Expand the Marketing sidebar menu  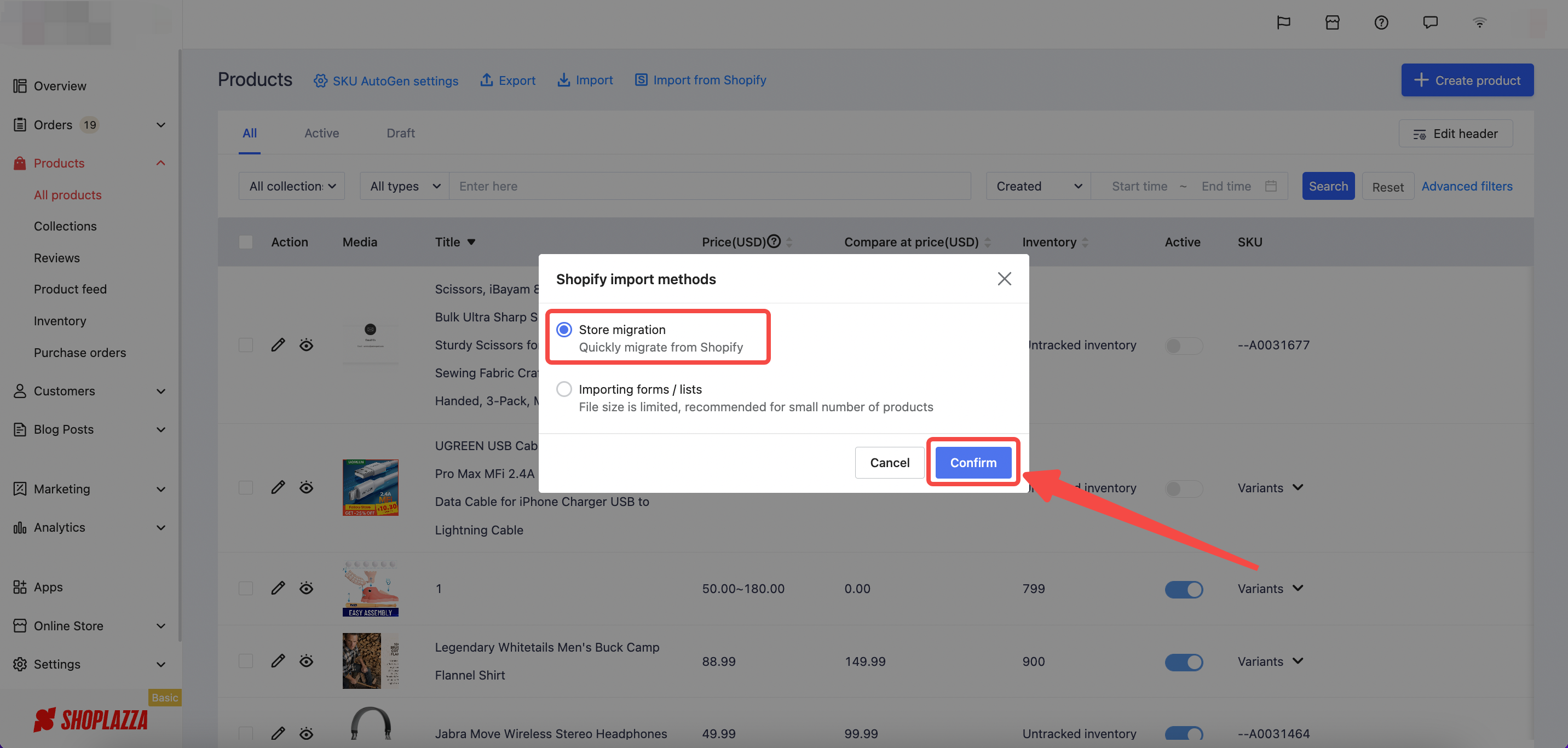point(161,490)
